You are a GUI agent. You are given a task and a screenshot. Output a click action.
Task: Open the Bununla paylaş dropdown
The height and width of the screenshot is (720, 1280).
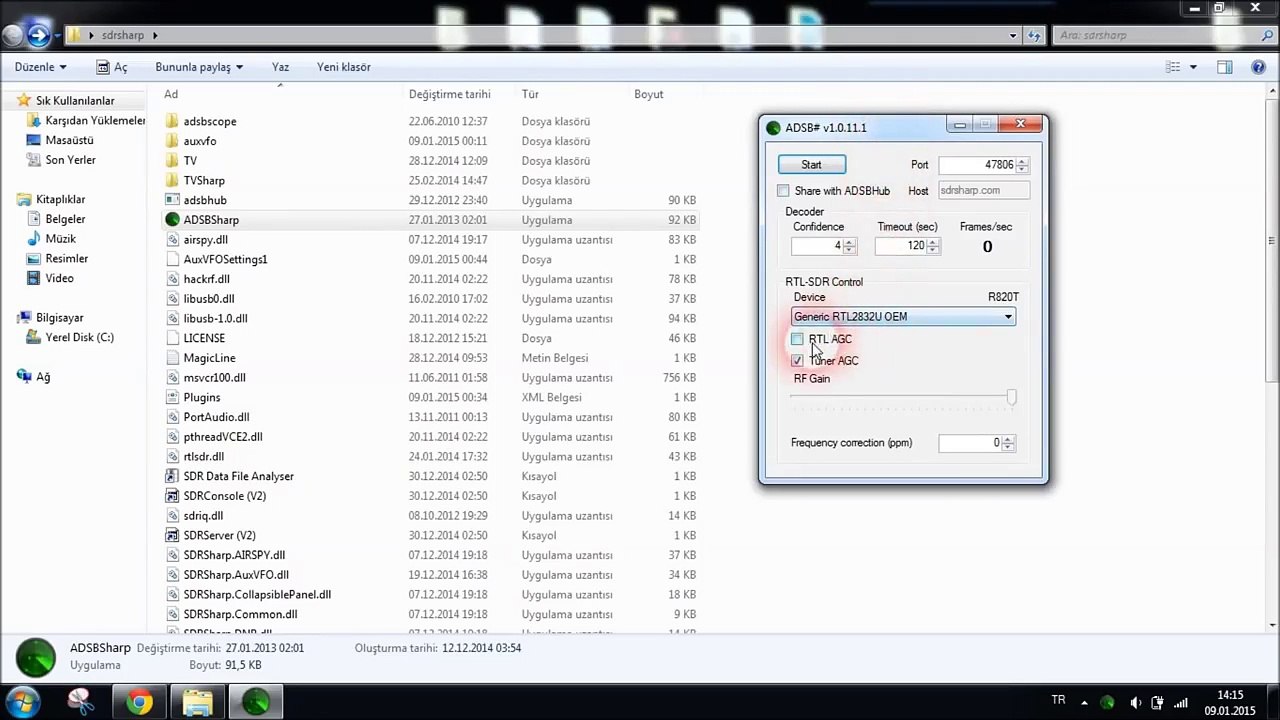199,67
